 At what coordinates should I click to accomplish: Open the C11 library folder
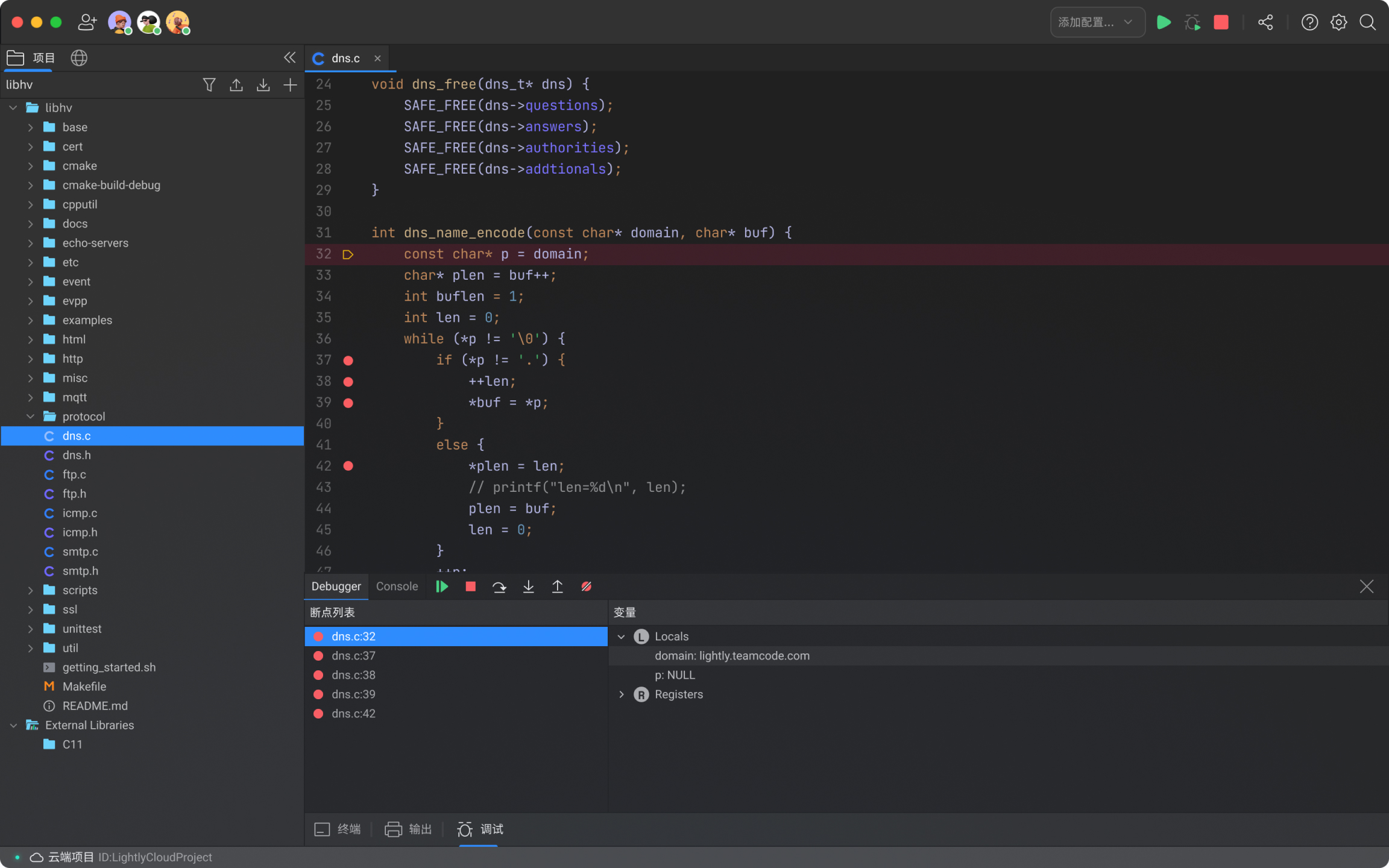(152, 744)
